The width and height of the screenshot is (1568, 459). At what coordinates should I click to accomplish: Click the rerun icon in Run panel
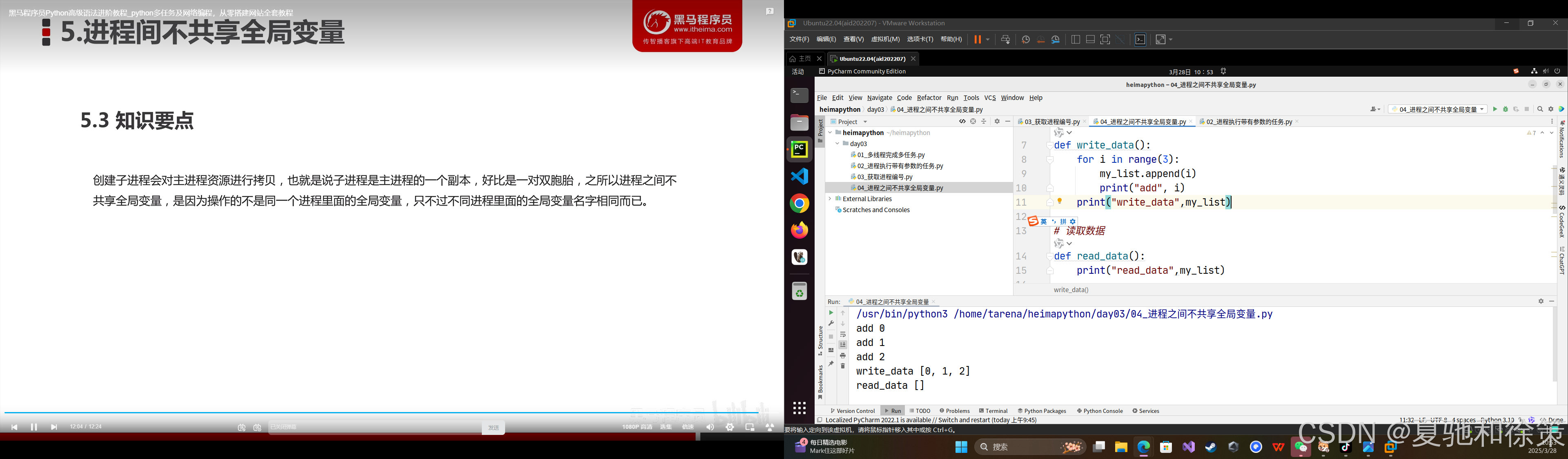(x=831, y=313)
